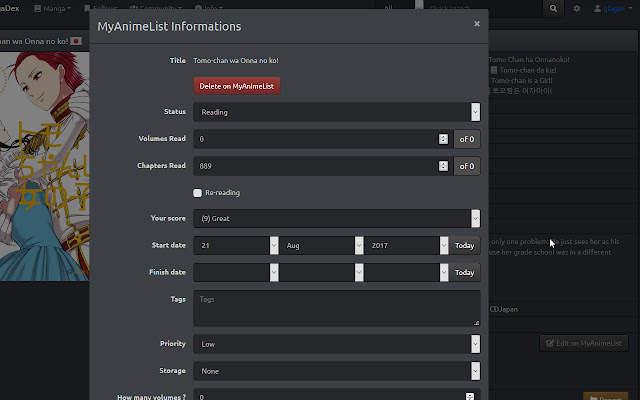Close the MyAnimeList Informations dialog
Screen dimensions: 640x400
[477, 23]
